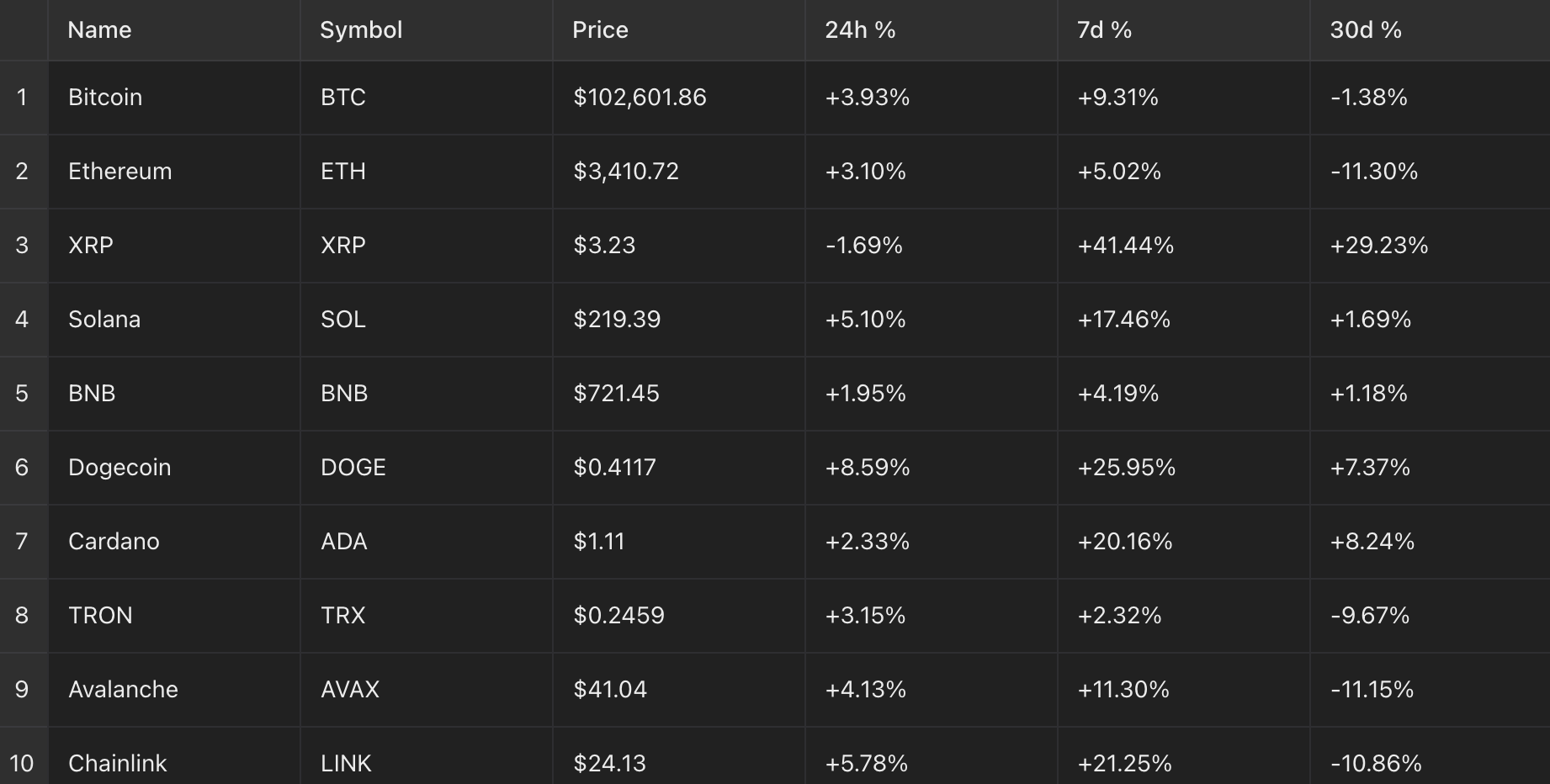Open the Ethereum entry
This screenshot has width=1550, height=784.
[x=120, y=171]
